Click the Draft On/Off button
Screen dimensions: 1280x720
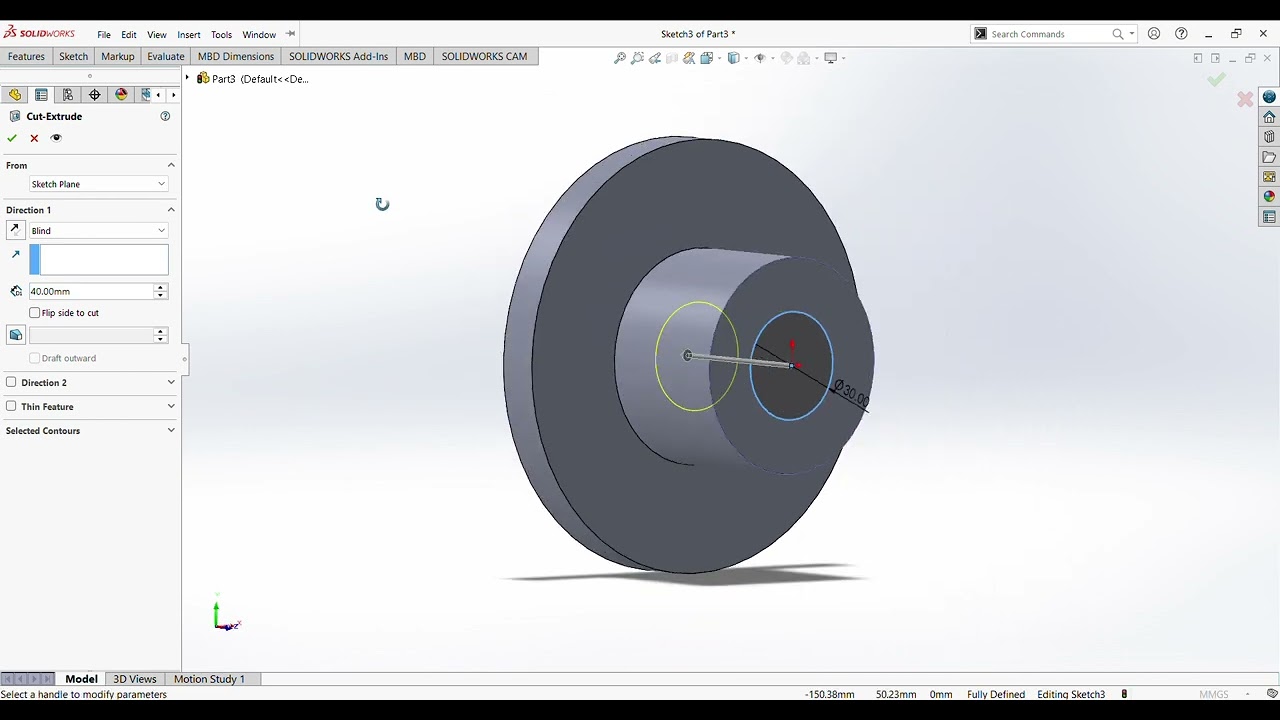(x=15, y=335)
